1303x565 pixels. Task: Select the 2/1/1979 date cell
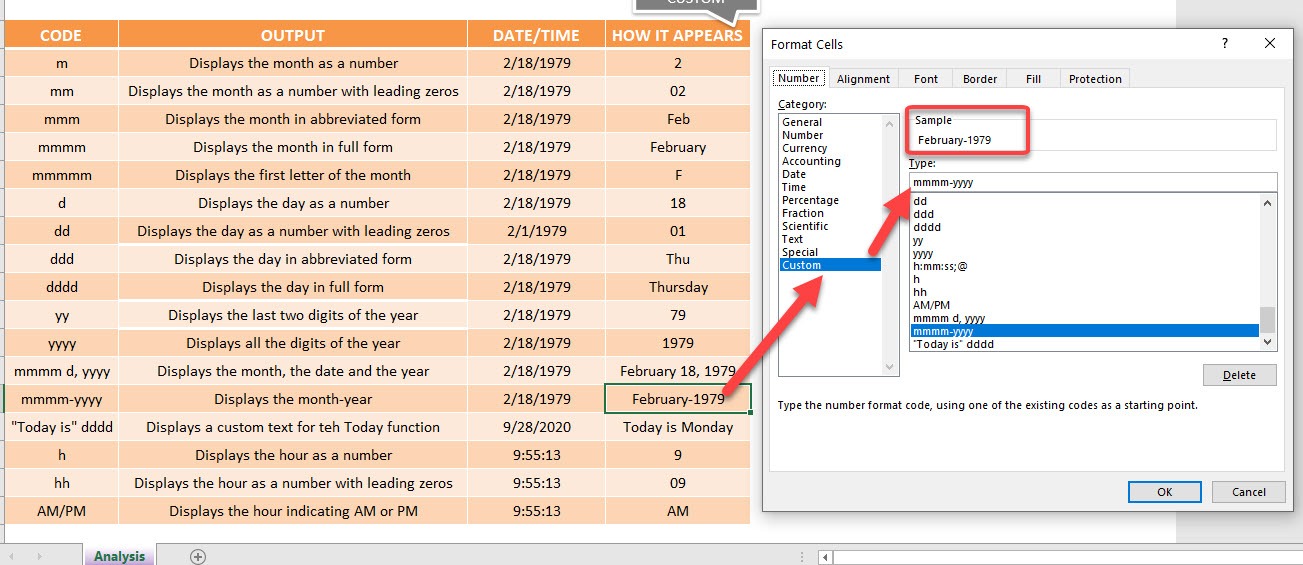(x=536, y=231)
